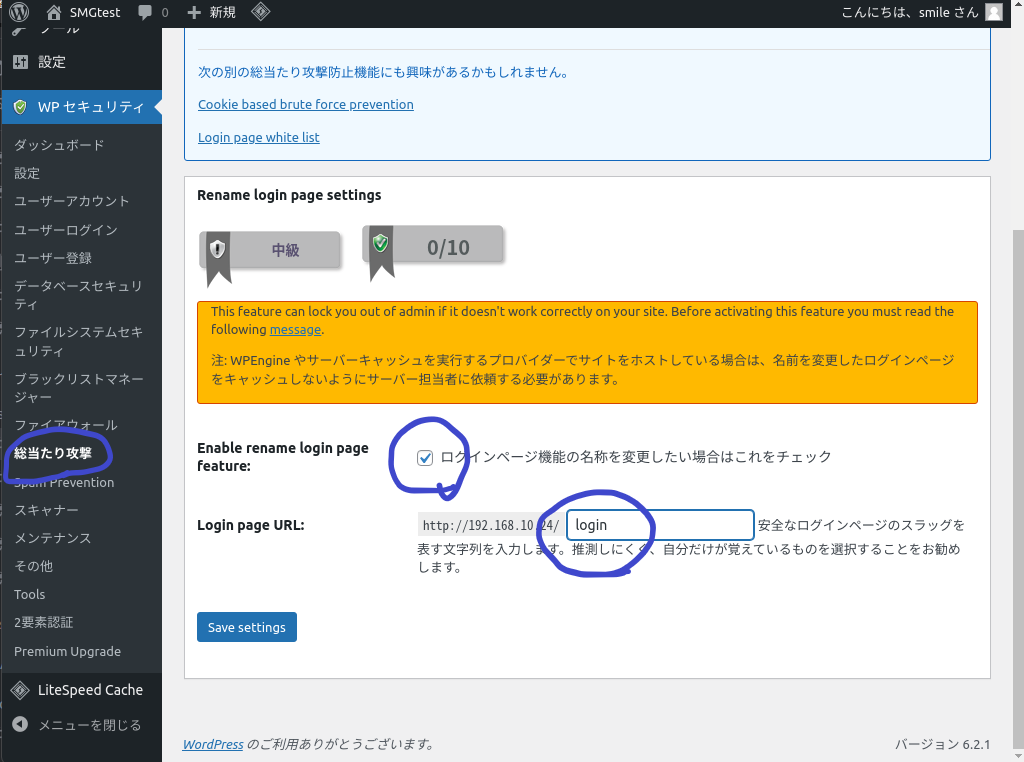Open the message link in warning box

295,330
